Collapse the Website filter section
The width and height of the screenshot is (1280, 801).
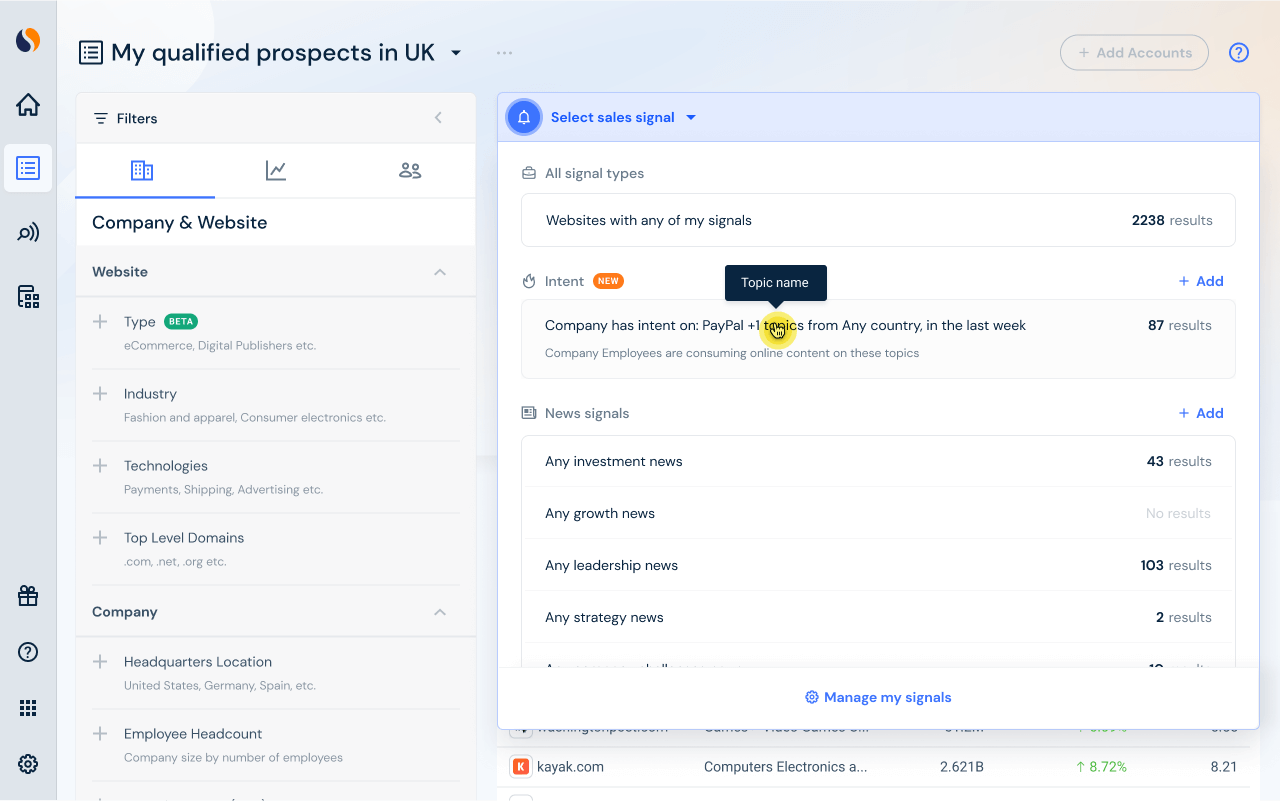[440, 272]
